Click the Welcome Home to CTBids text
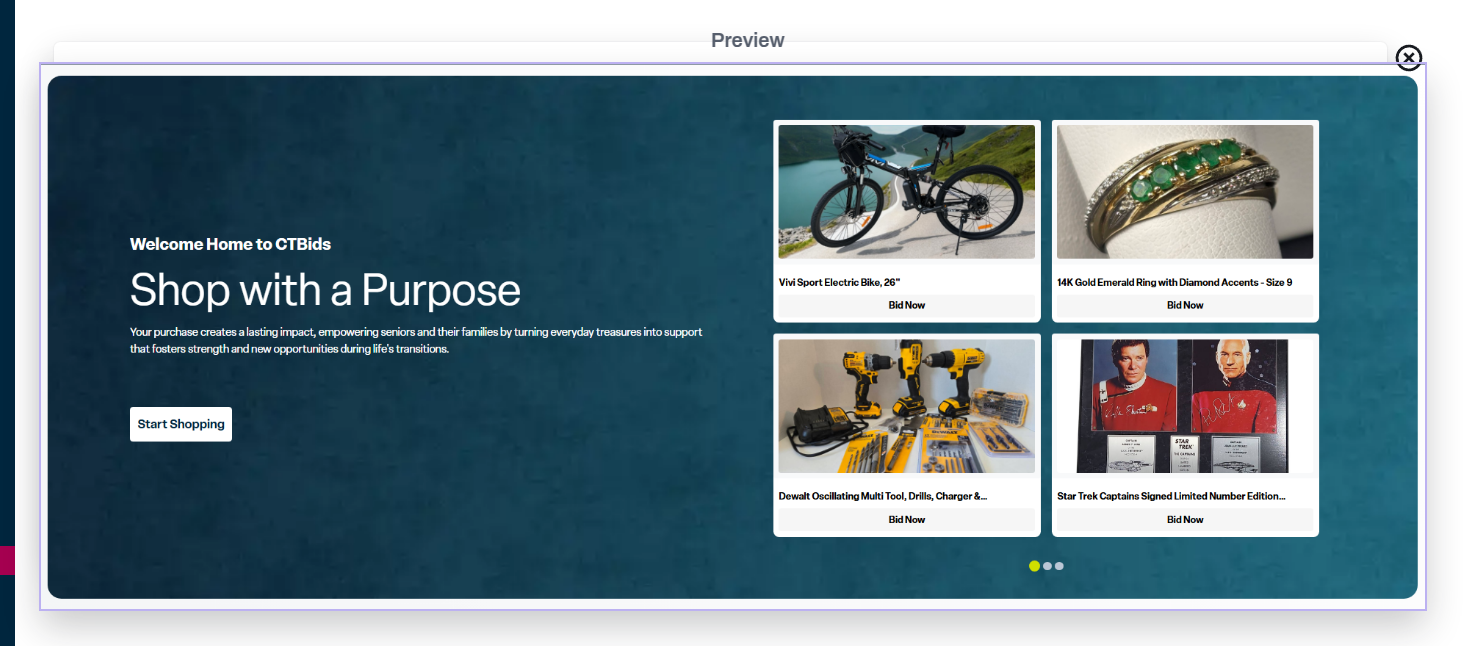Screen dimensions: 1482x646 230,244
